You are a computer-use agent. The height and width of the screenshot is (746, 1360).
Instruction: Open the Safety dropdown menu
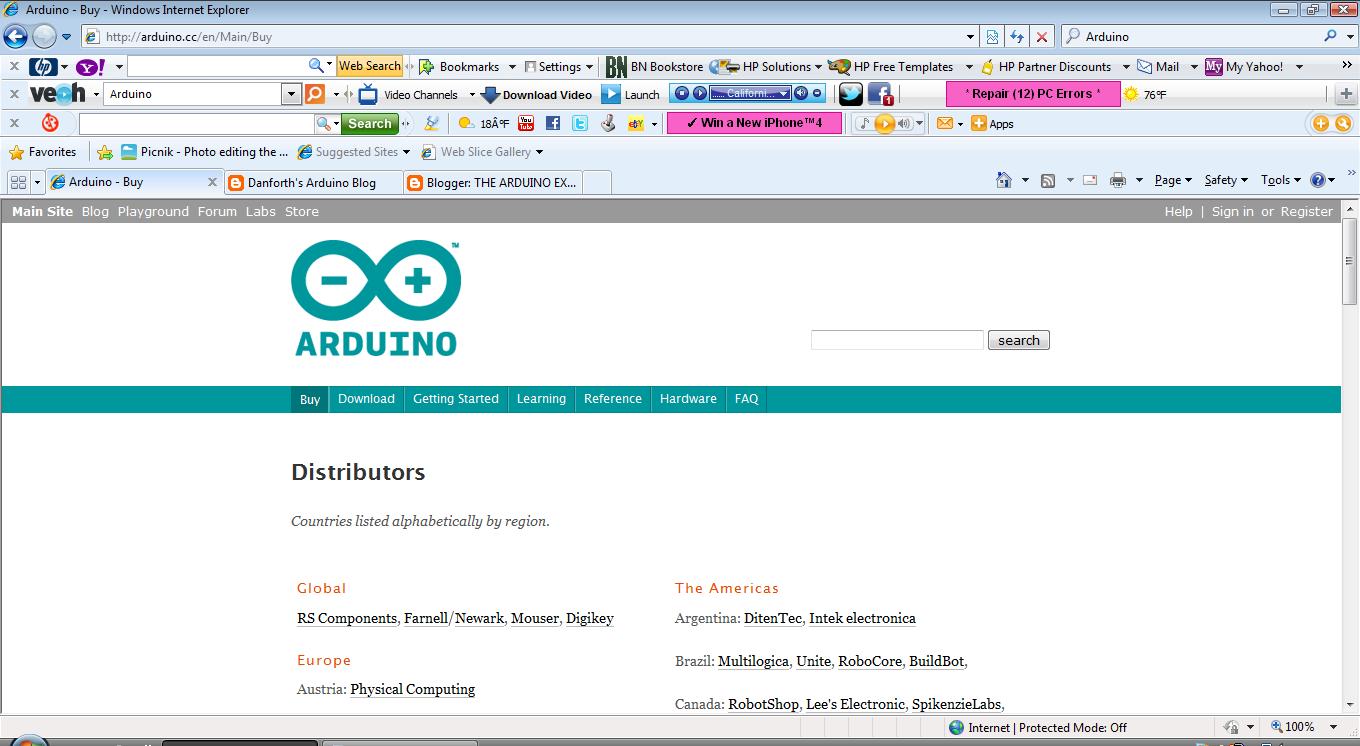pyautogui.click(x=1222, y=180)
